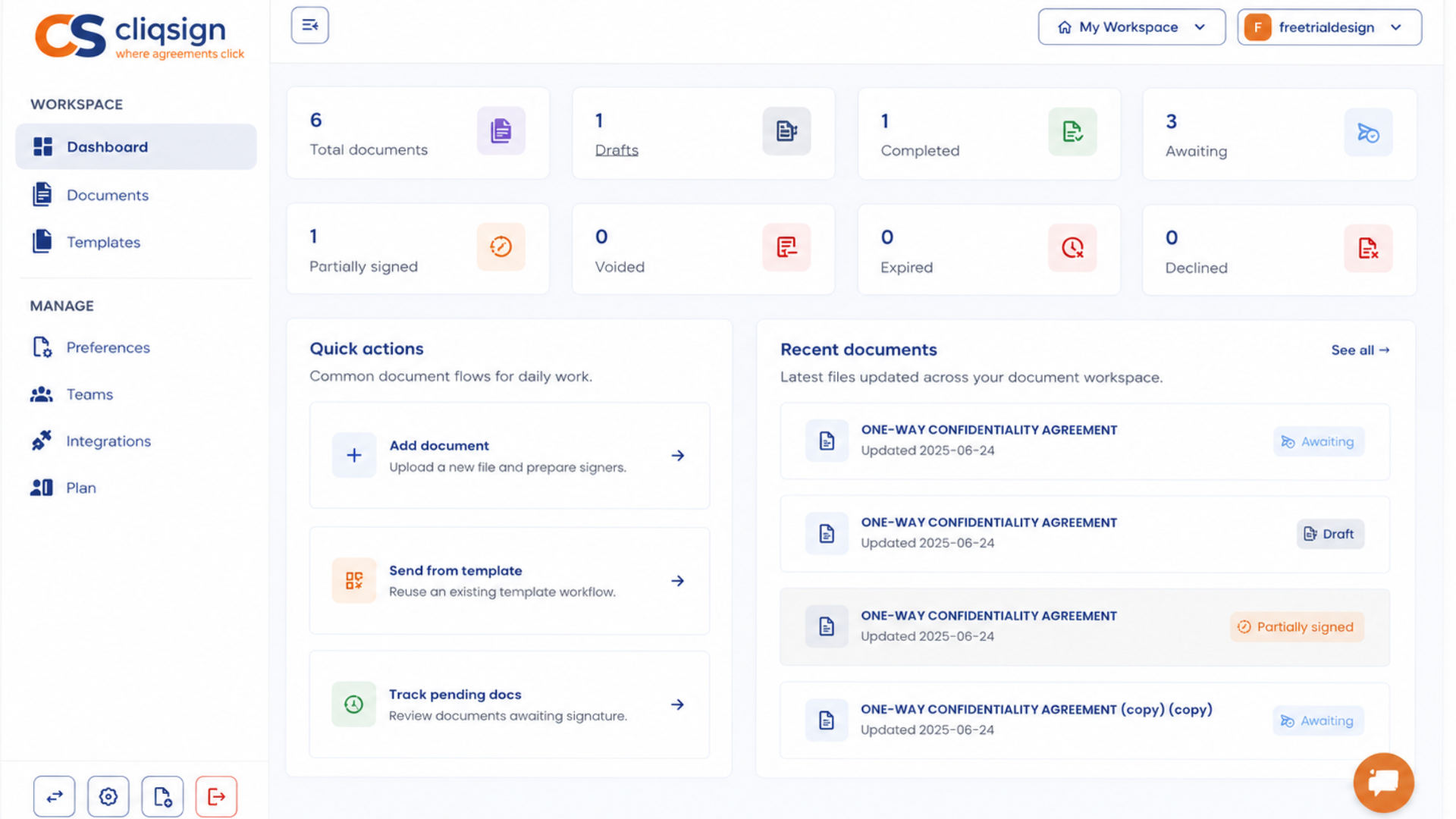
Task: Go to Documents in the sidebar
Action: pos(107,195)
